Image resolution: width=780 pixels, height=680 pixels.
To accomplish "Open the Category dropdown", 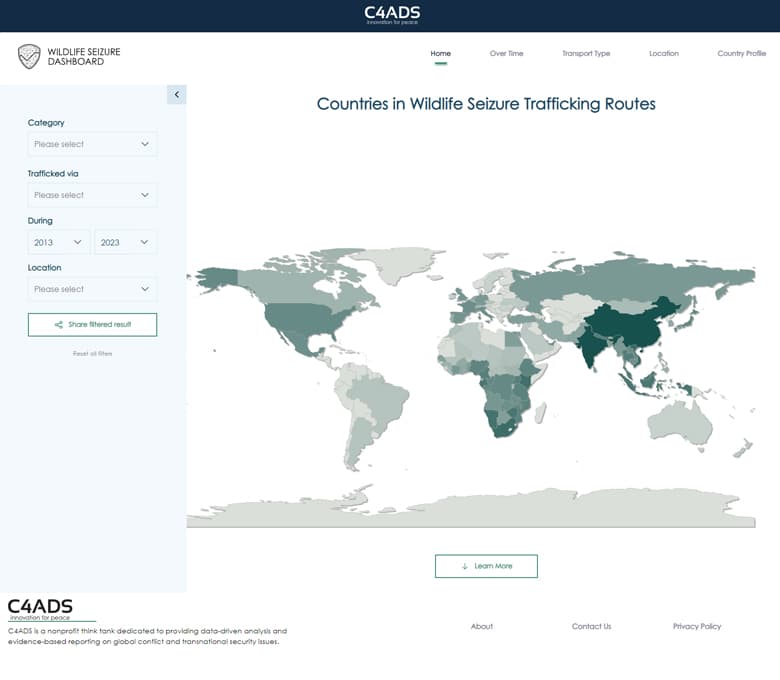I will [x=92, y=144].
